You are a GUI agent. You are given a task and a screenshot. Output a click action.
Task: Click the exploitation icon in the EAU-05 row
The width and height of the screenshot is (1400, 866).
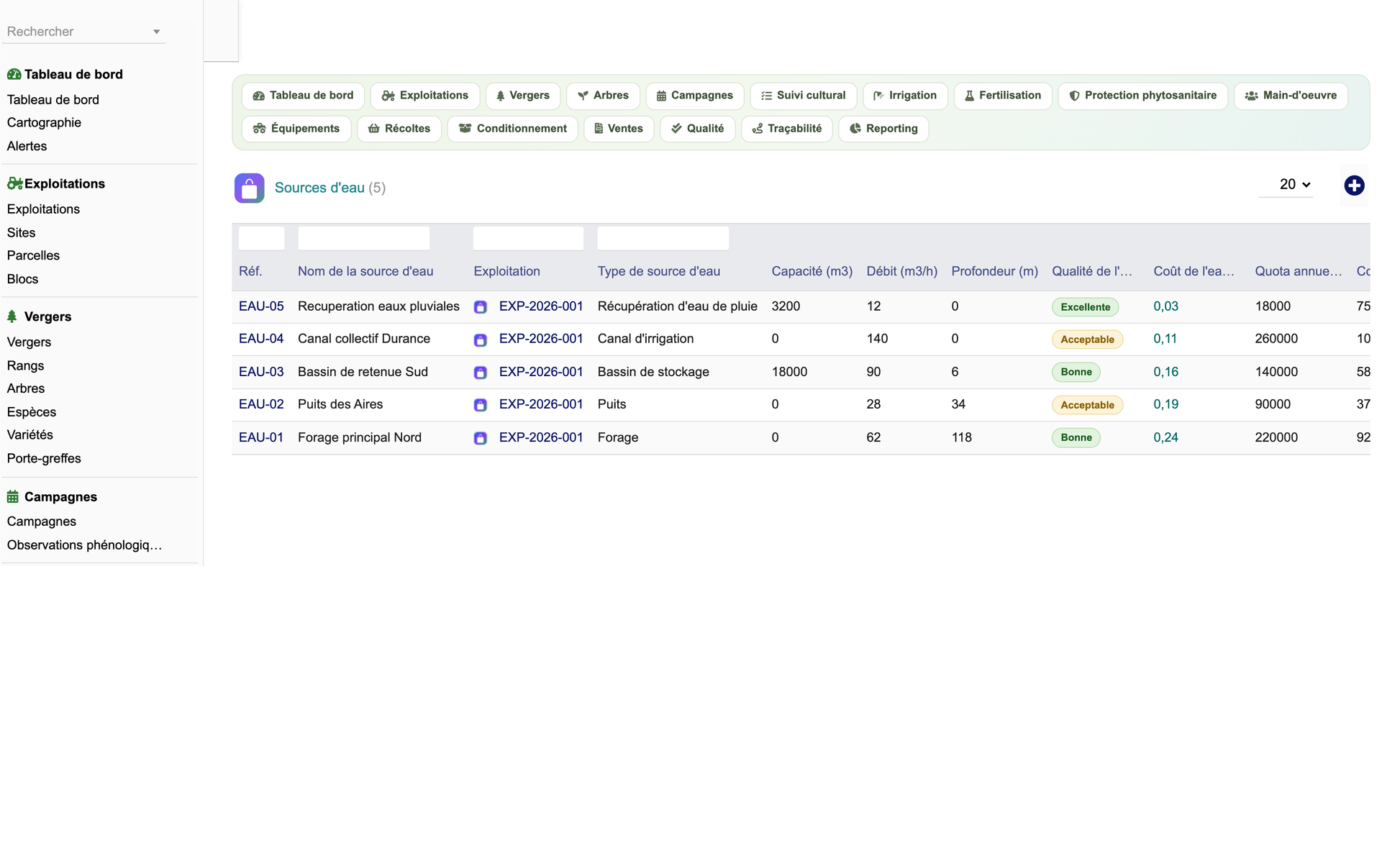[481, 307]
